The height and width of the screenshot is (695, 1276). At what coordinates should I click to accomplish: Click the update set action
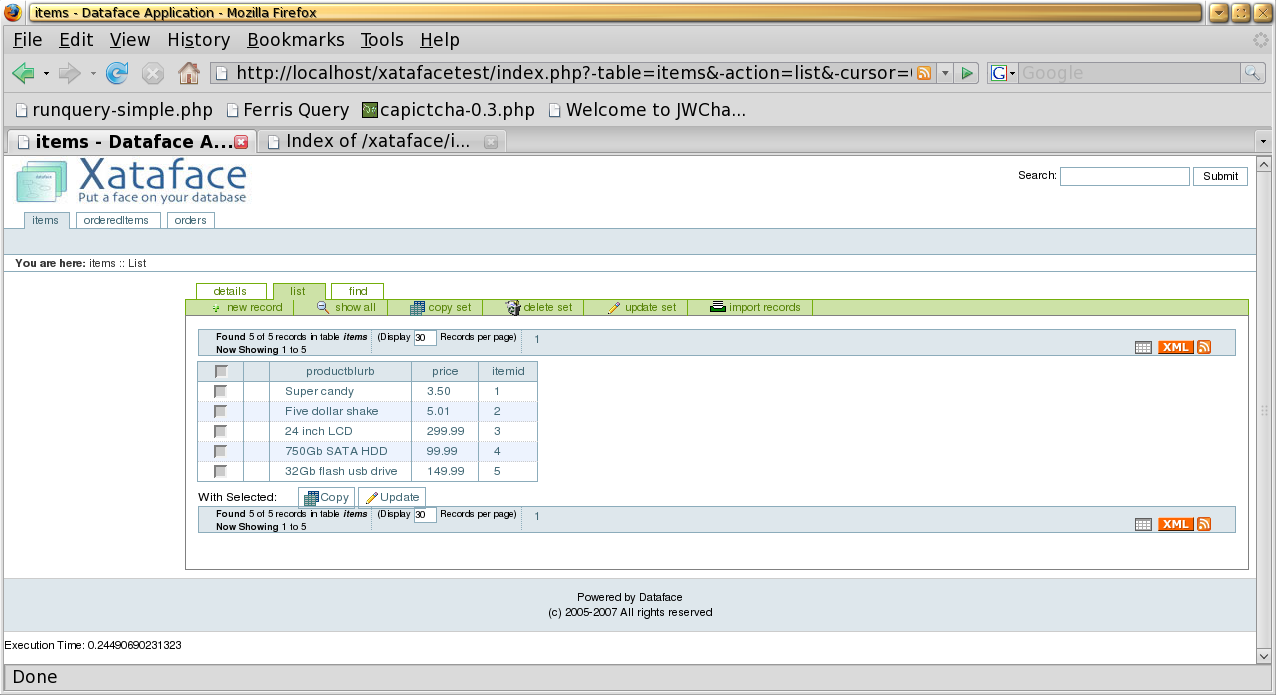[x=642, y=308]
